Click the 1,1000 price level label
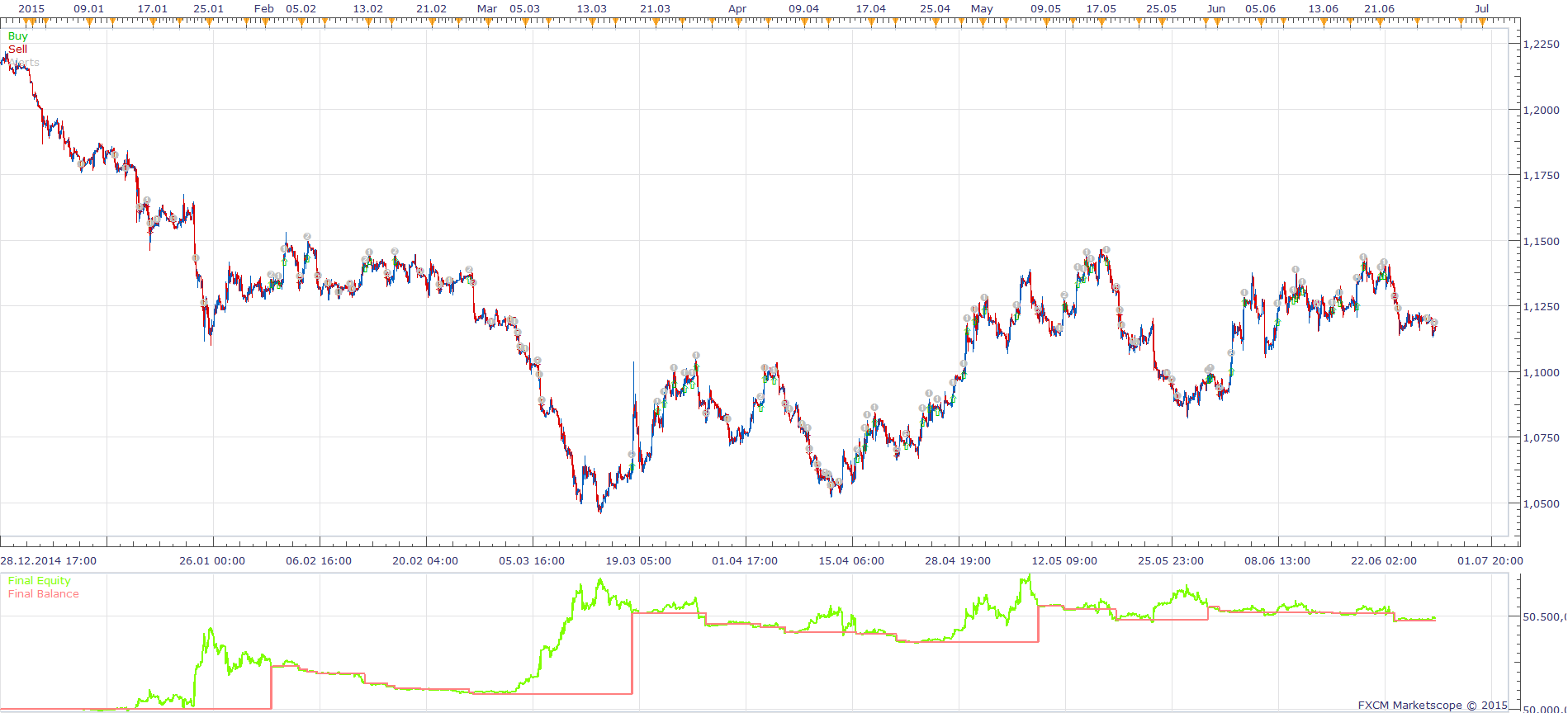Screen dimensions: 1568x713 click(x=1542, y=373)
